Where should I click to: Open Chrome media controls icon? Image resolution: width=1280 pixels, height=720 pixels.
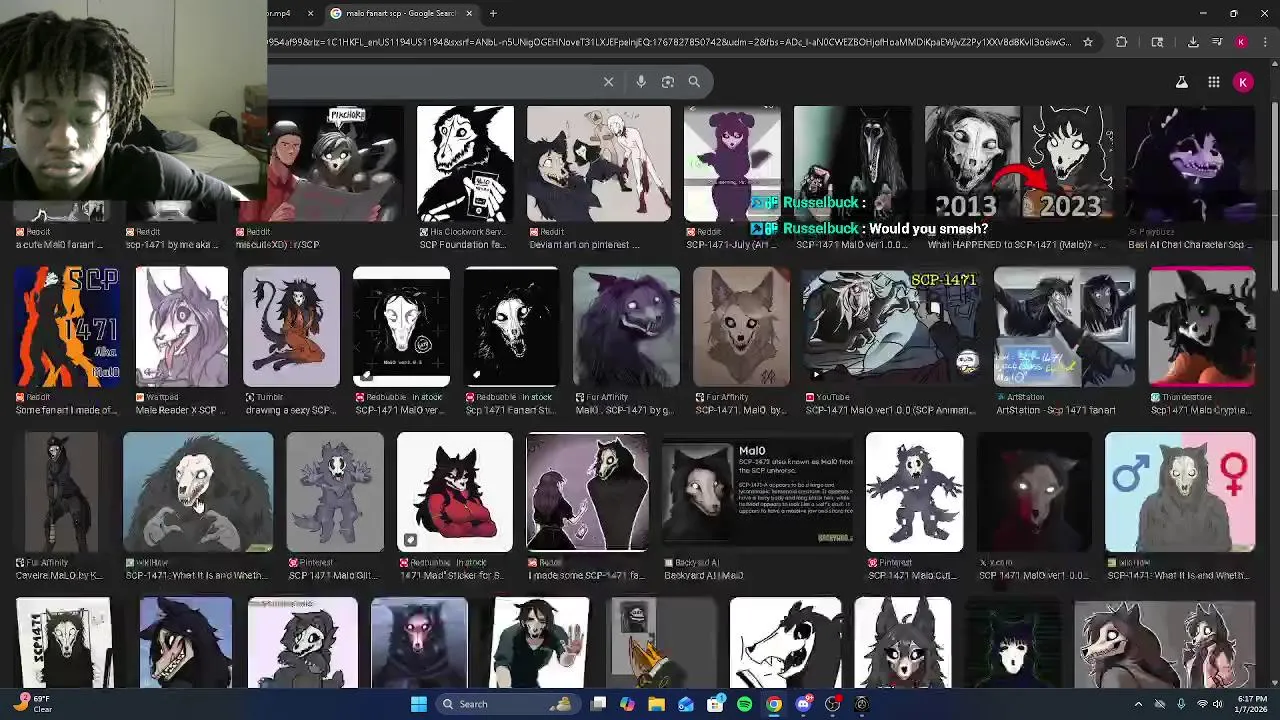point(1217,42)
